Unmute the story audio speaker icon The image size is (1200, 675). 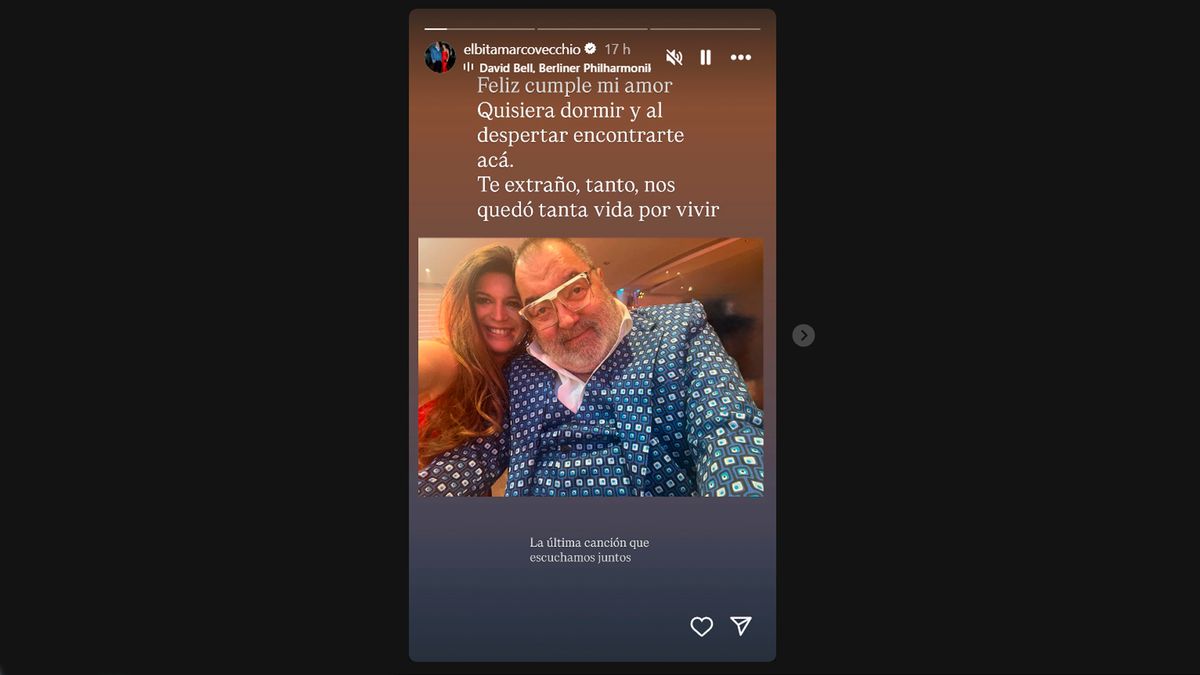click(674, 57)
